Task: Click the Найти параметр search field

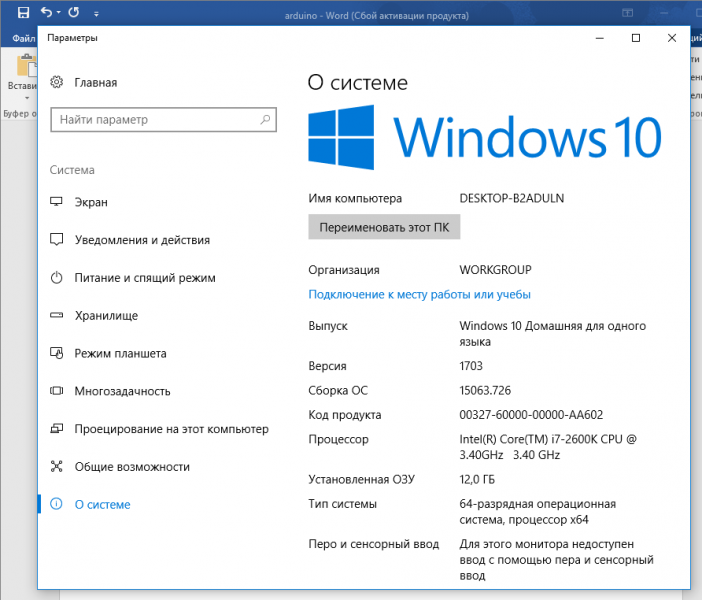Action: point(163,120)
